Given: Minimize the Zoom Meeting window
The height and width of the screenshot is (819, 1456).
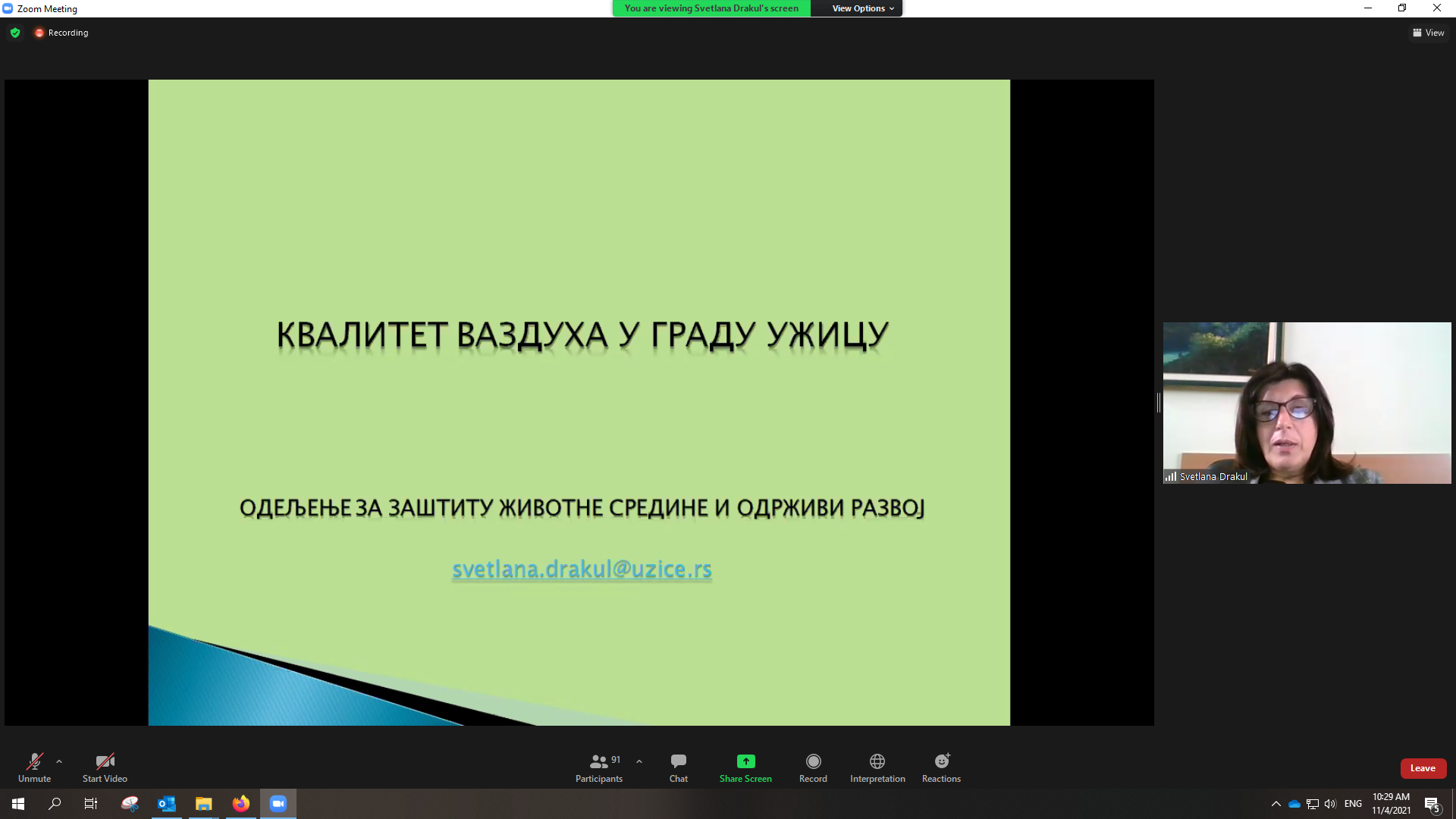Looking at the screenshot, I should point(1368,8).
